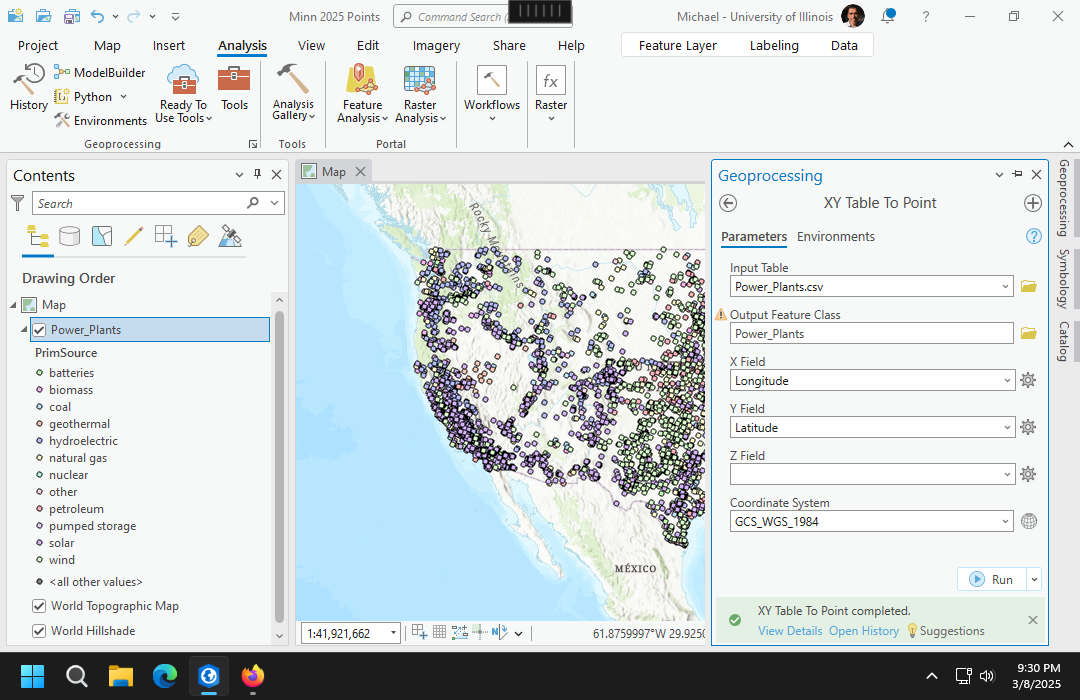Run the XY Table To Point tool
Screen dimensions: 1080x700
point(991,580)
